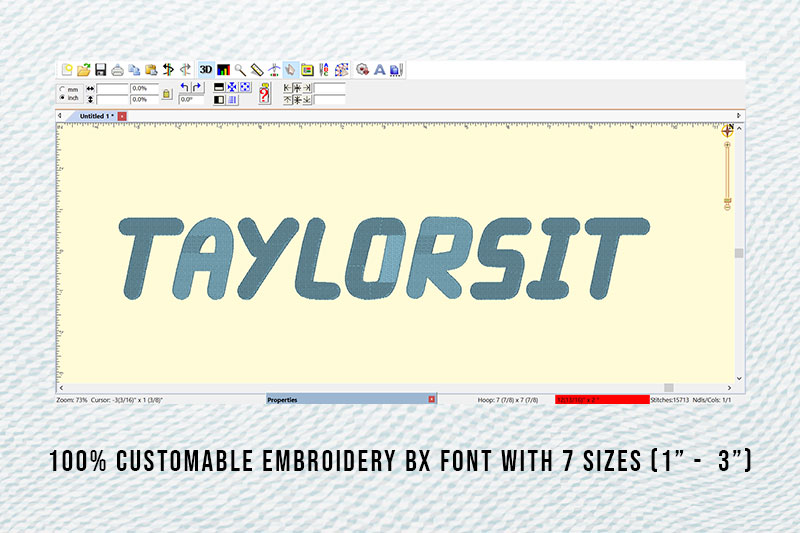Toggle the 3D view button
Image resolution: width=800 pixels, height=533 pixels.
pyautogui.click(x=206, y=70)
